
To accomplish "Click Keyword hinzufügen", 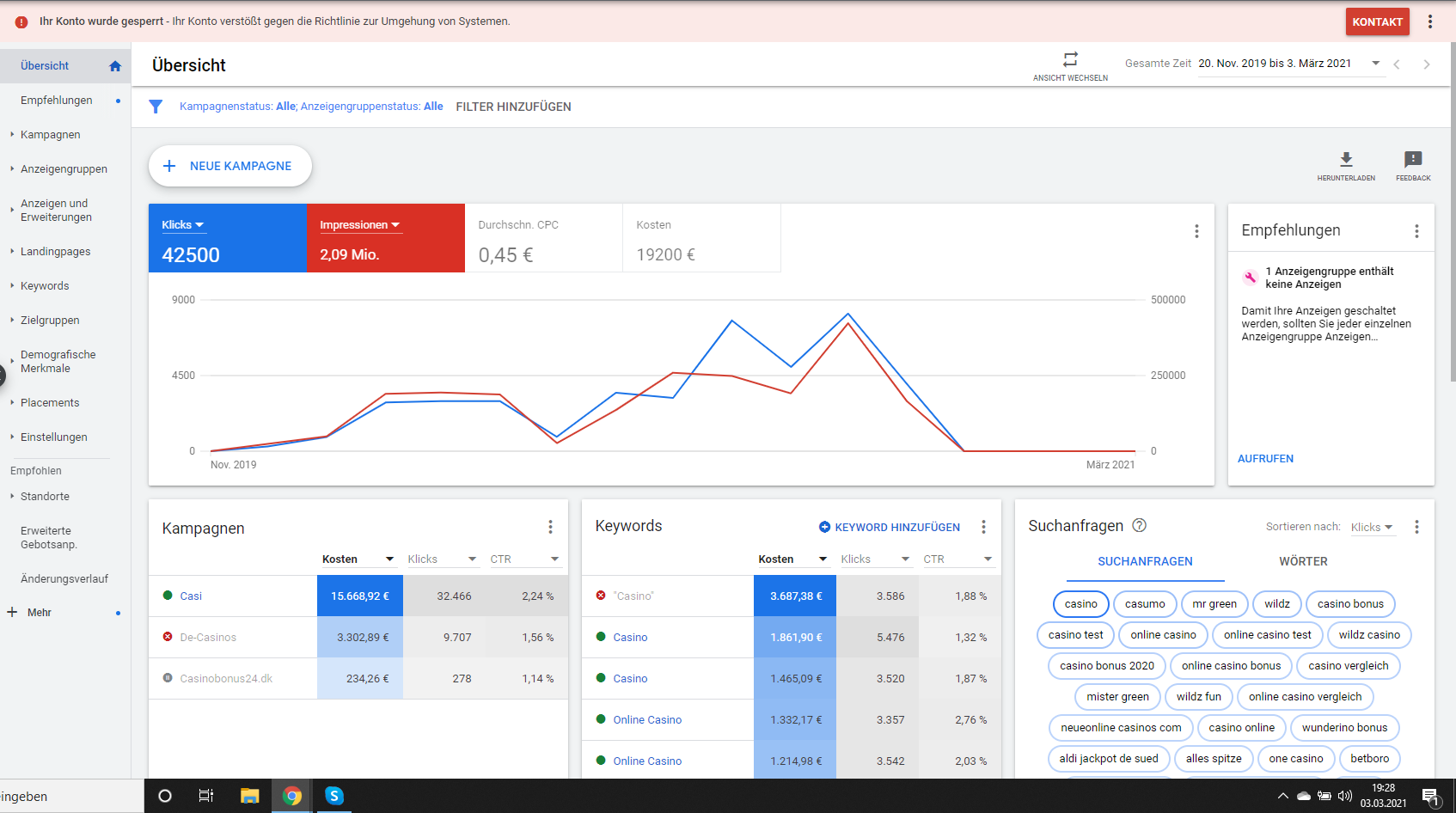I will [890, 527].
